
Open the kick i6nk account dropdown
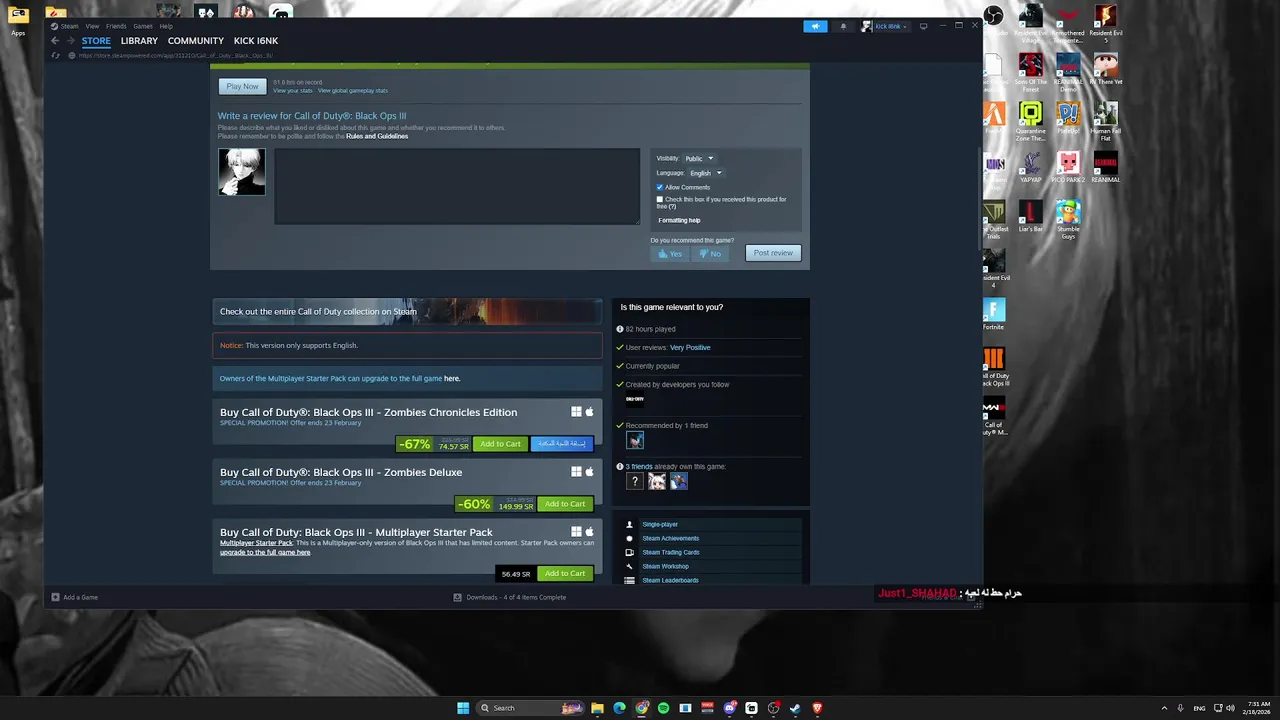point(885,26)
